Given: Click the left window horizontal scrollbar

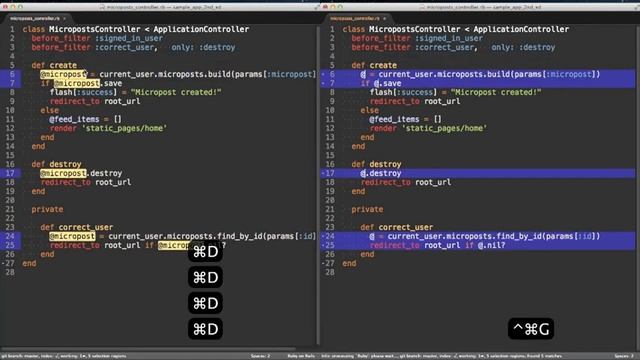Looking at the screenshot, I should pos(148,349).
